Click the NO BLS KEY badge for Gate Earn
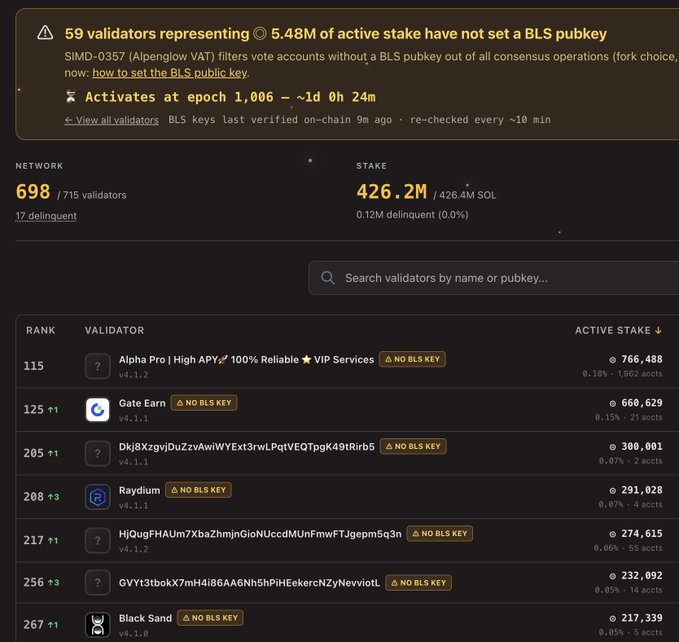 point(204,403)
